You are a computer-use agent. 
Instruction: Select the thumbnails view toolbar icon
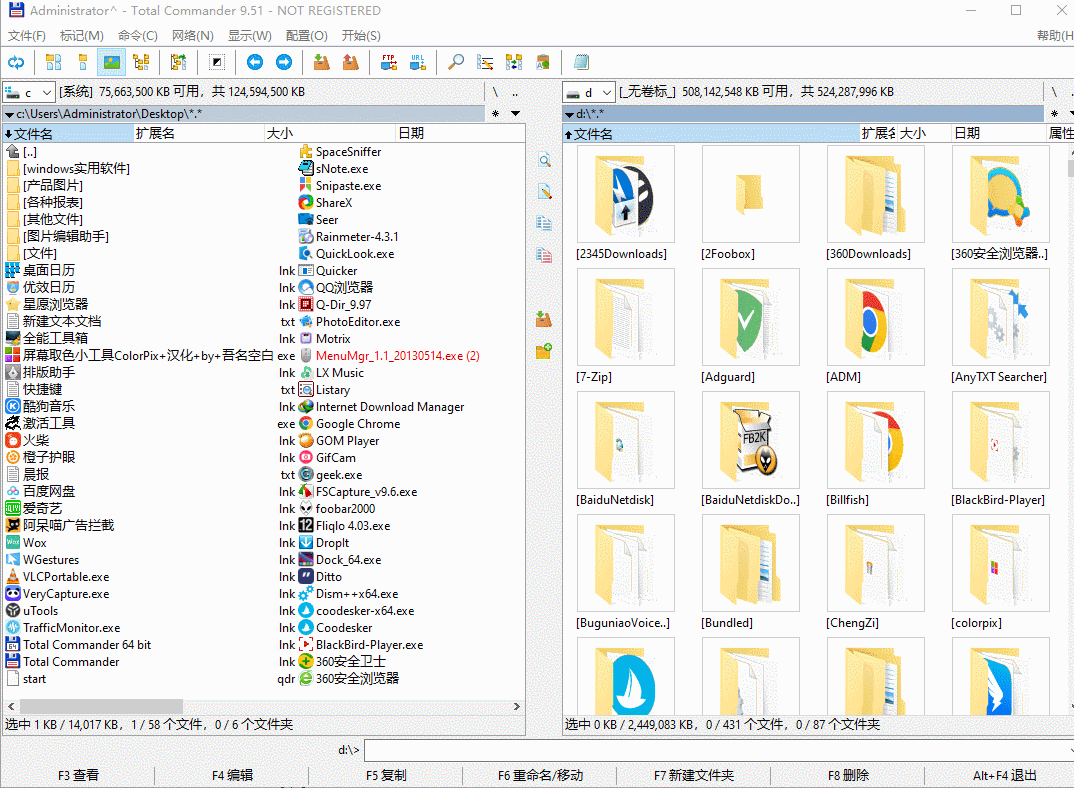(113, 62)
